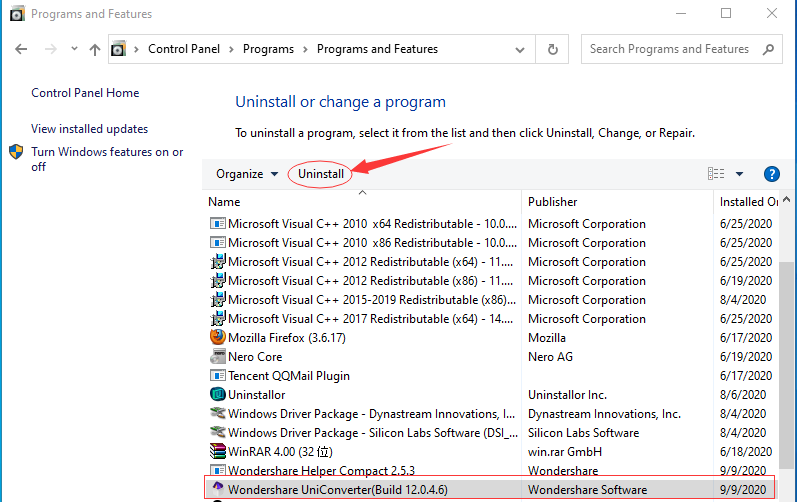Select WinRAR 4.00 (32 位) entry

coord(280,452)
